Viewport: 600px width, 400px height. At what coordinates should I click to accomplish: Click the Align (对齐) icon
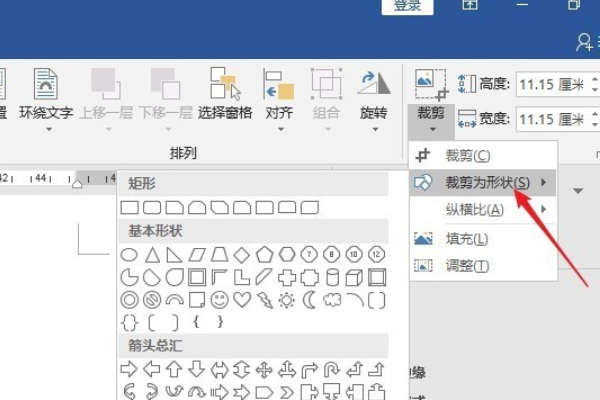point(279,85)
